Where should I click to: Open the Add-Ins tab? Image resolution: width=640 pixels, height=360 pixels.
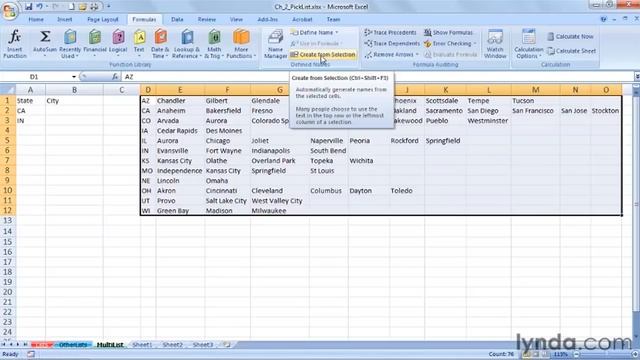click(x=268, y=19)
